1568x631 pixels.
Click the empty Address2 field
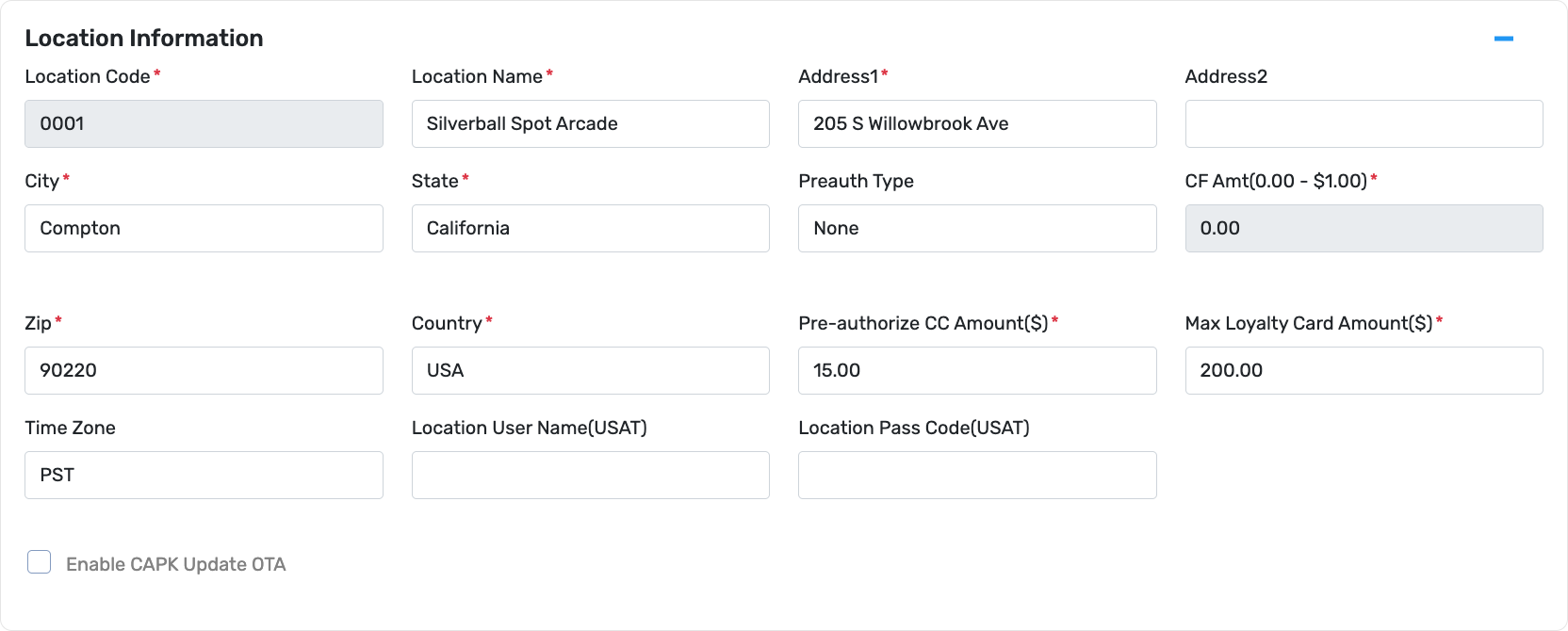[x=1363, y=123]
